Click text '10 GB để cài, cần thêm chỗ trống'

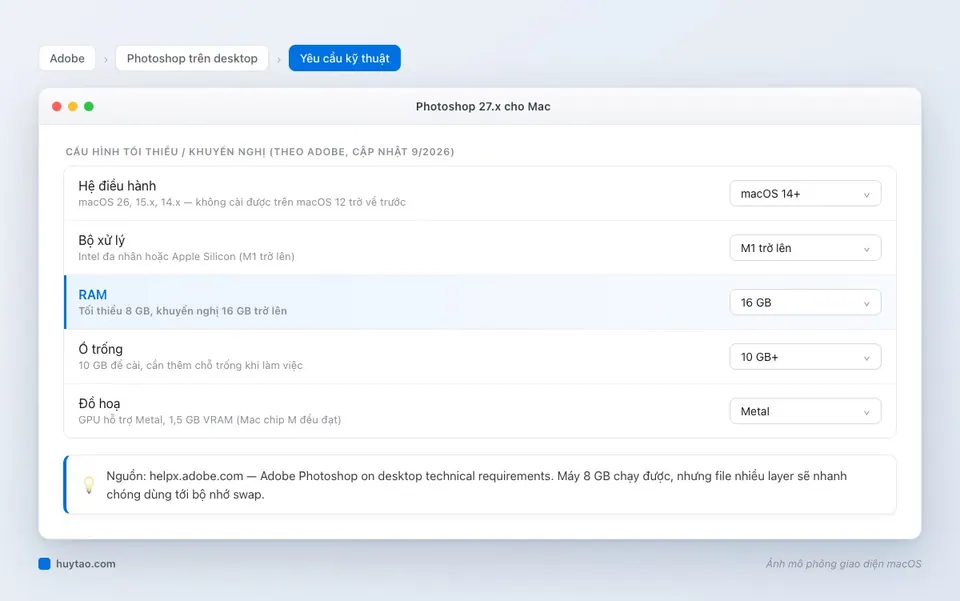[190, 365]
